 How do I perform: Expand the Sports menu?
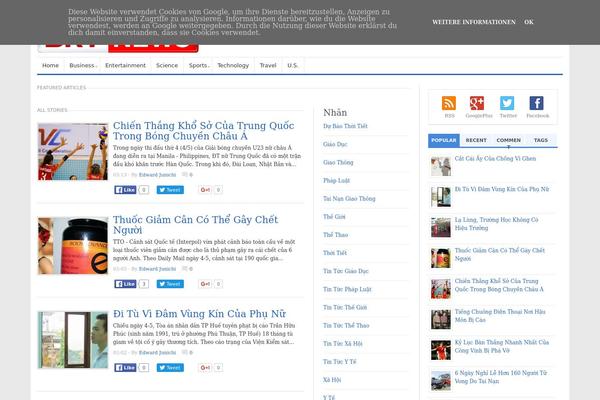click(199, 65)
